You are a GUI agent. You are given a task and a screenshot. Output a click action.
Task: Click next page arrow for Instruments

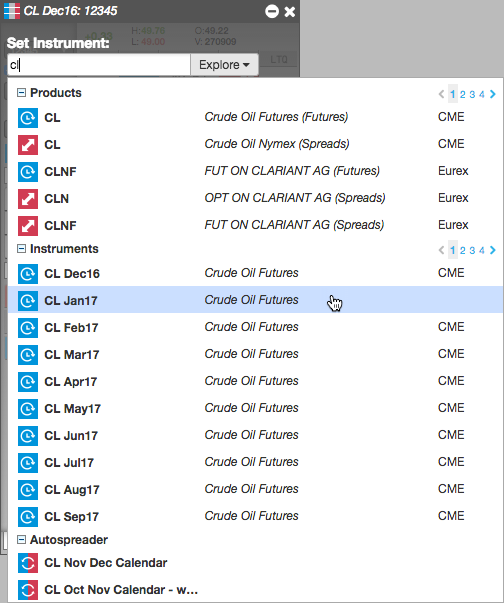(x=493, y=250)
